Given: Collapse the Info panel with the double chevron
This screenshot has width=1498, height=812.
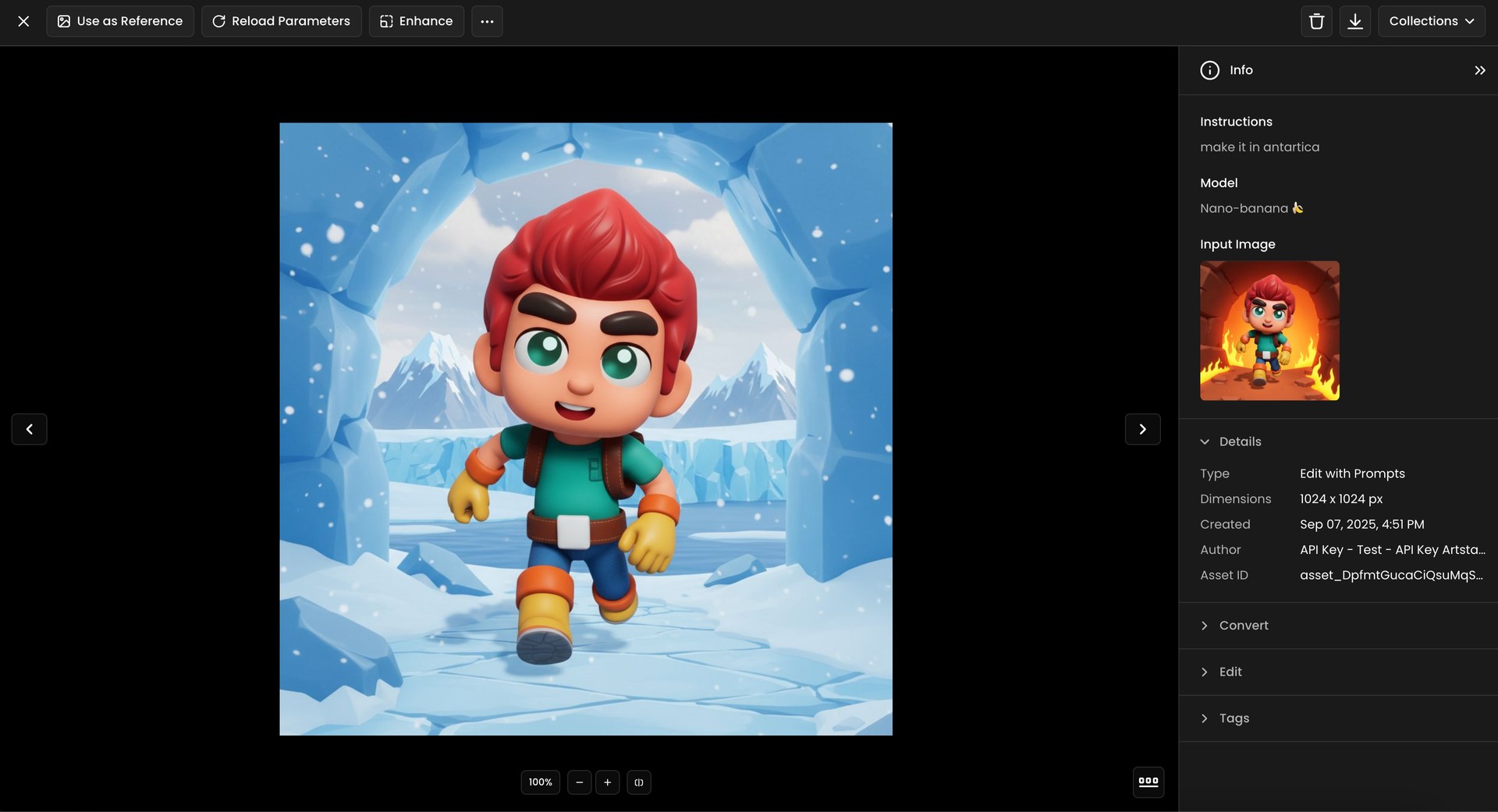Looking at the screenshot, I should point(1479,69).
